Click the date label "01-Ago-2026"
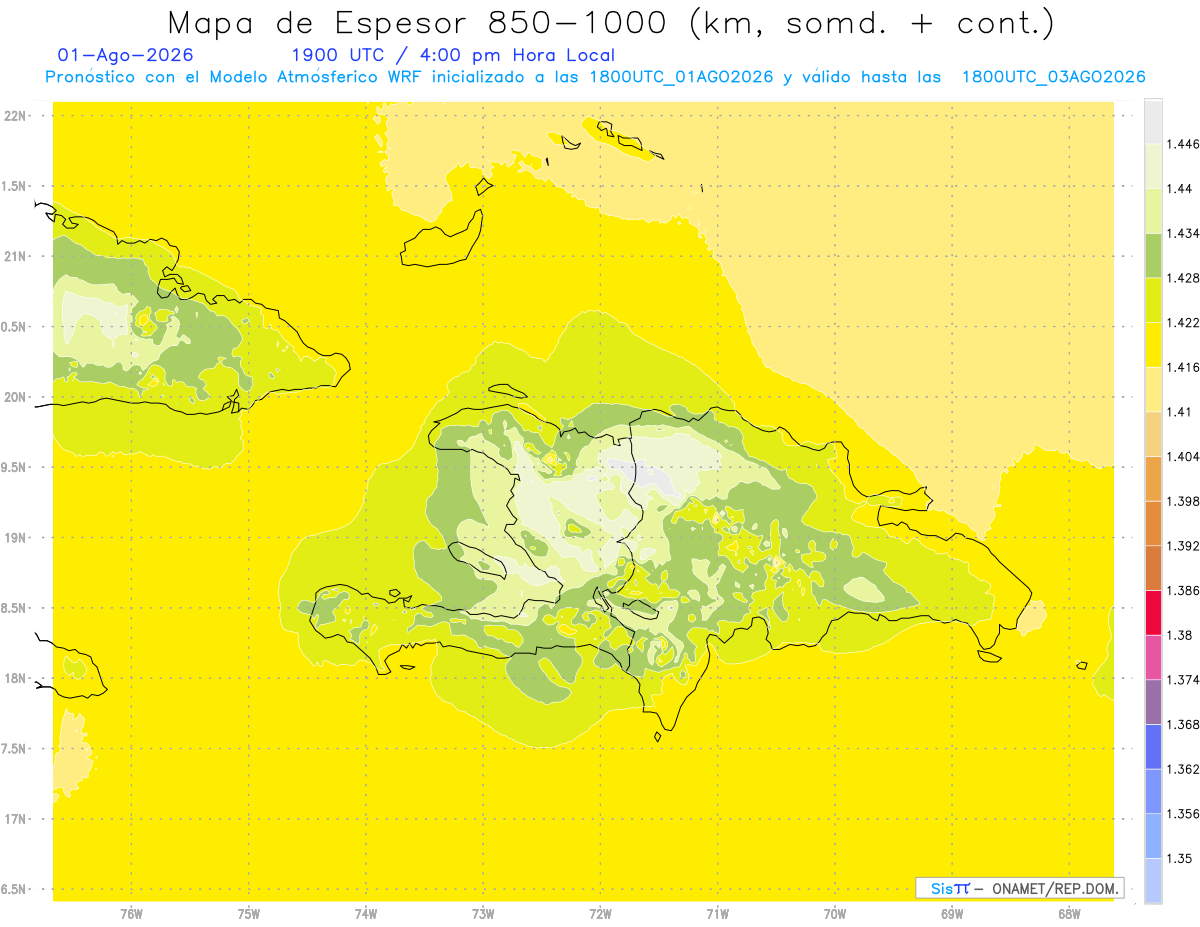 [x=126, y=55]
